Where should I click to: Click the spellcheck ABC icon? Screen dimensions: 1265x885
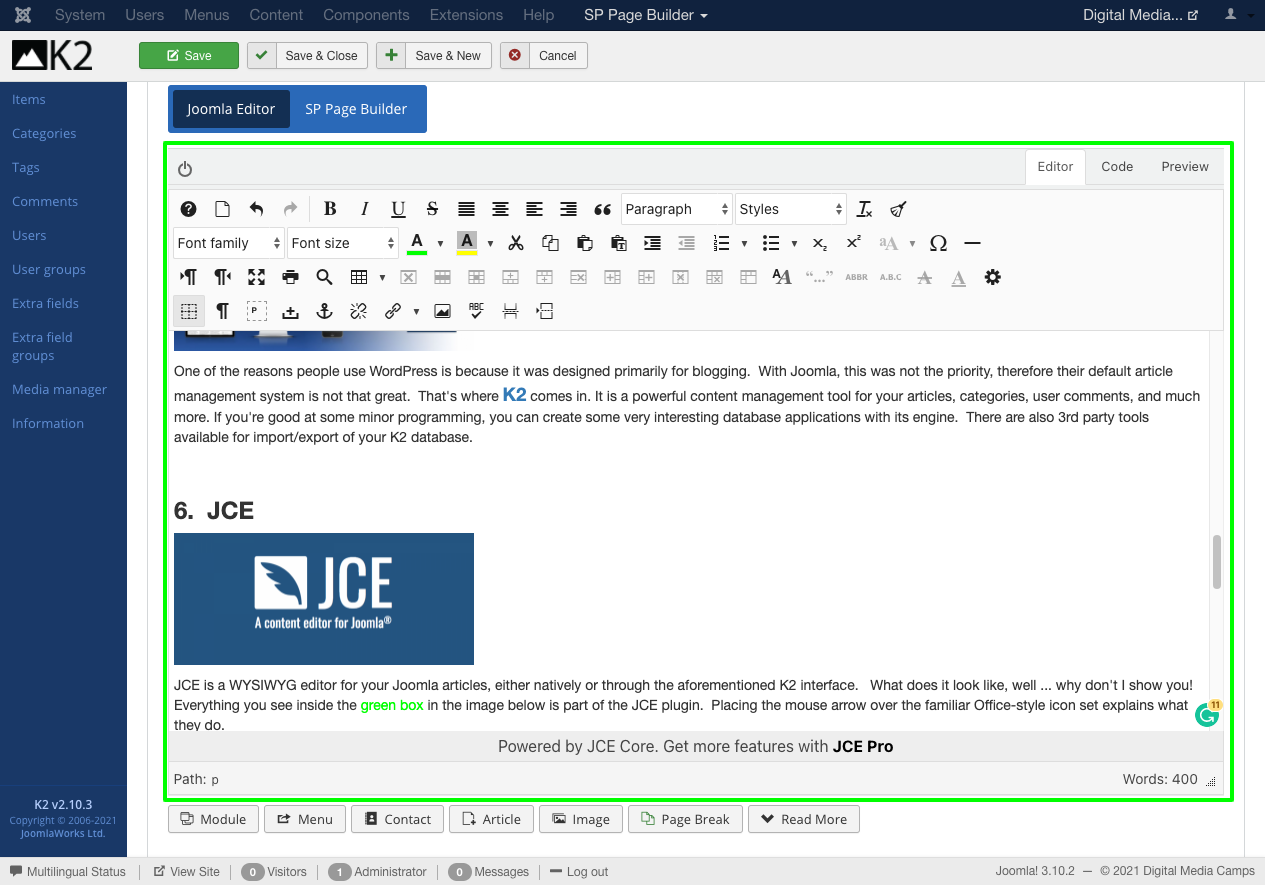click(x=476, y=311)
